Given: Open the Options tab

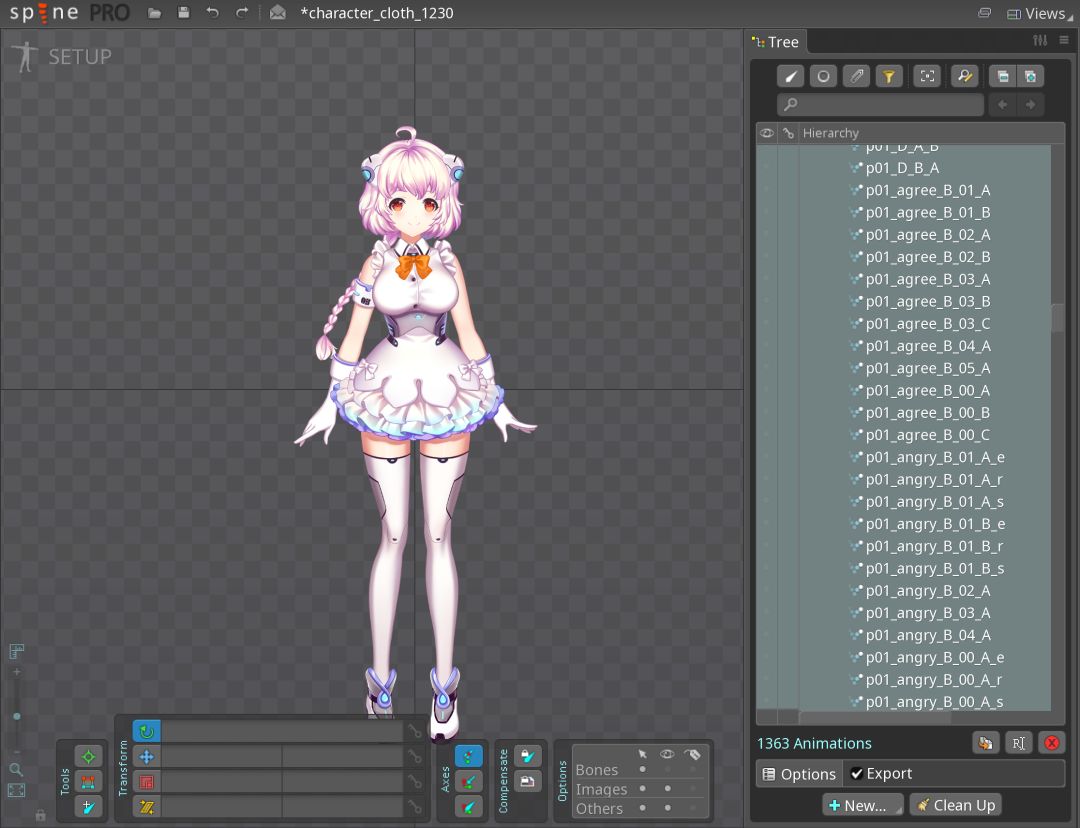Looking at the screenshot, I should (799, 774).
